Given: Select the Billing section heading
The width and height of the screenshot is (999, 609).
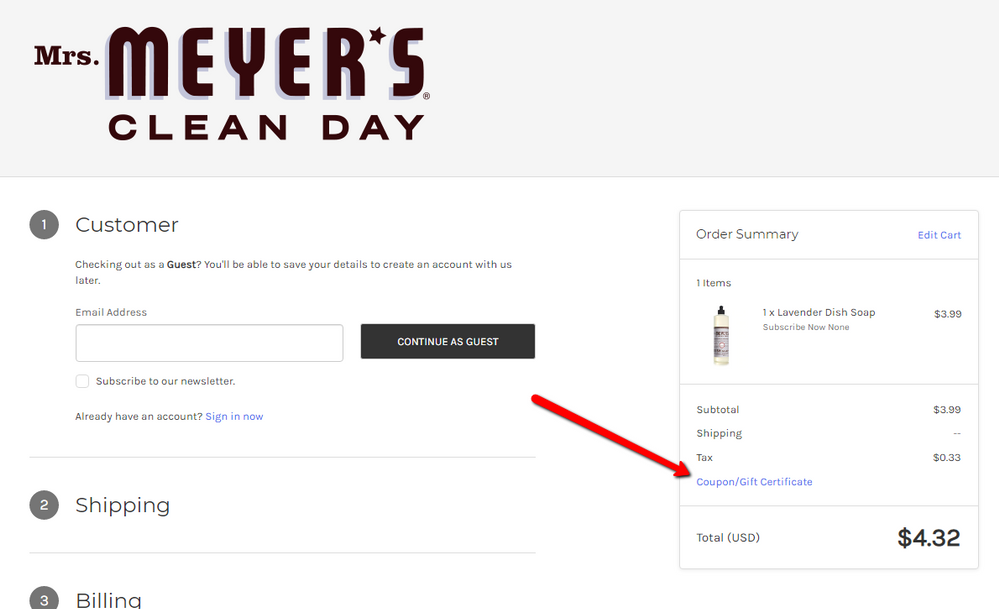Looking at the screenshot, I should click(x=108, y=599).
